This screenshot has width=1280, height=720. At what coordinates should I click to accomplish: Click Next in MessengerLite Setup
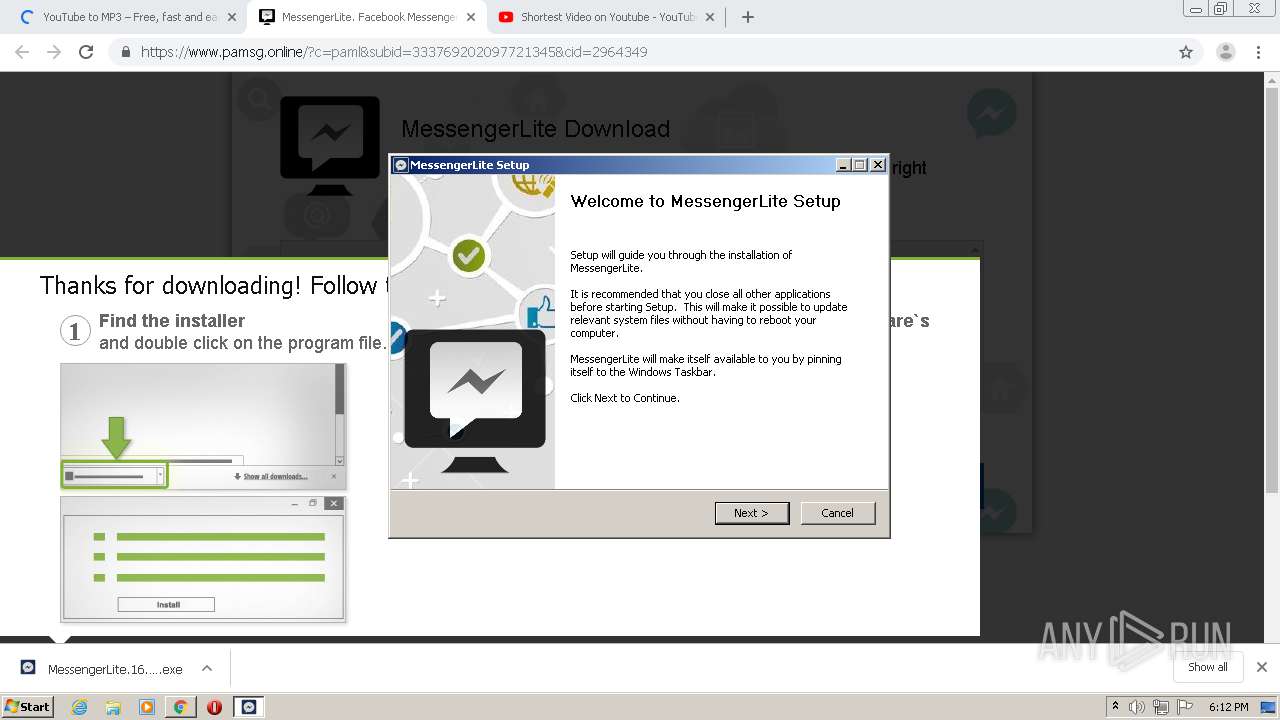(x=752, y=513)
